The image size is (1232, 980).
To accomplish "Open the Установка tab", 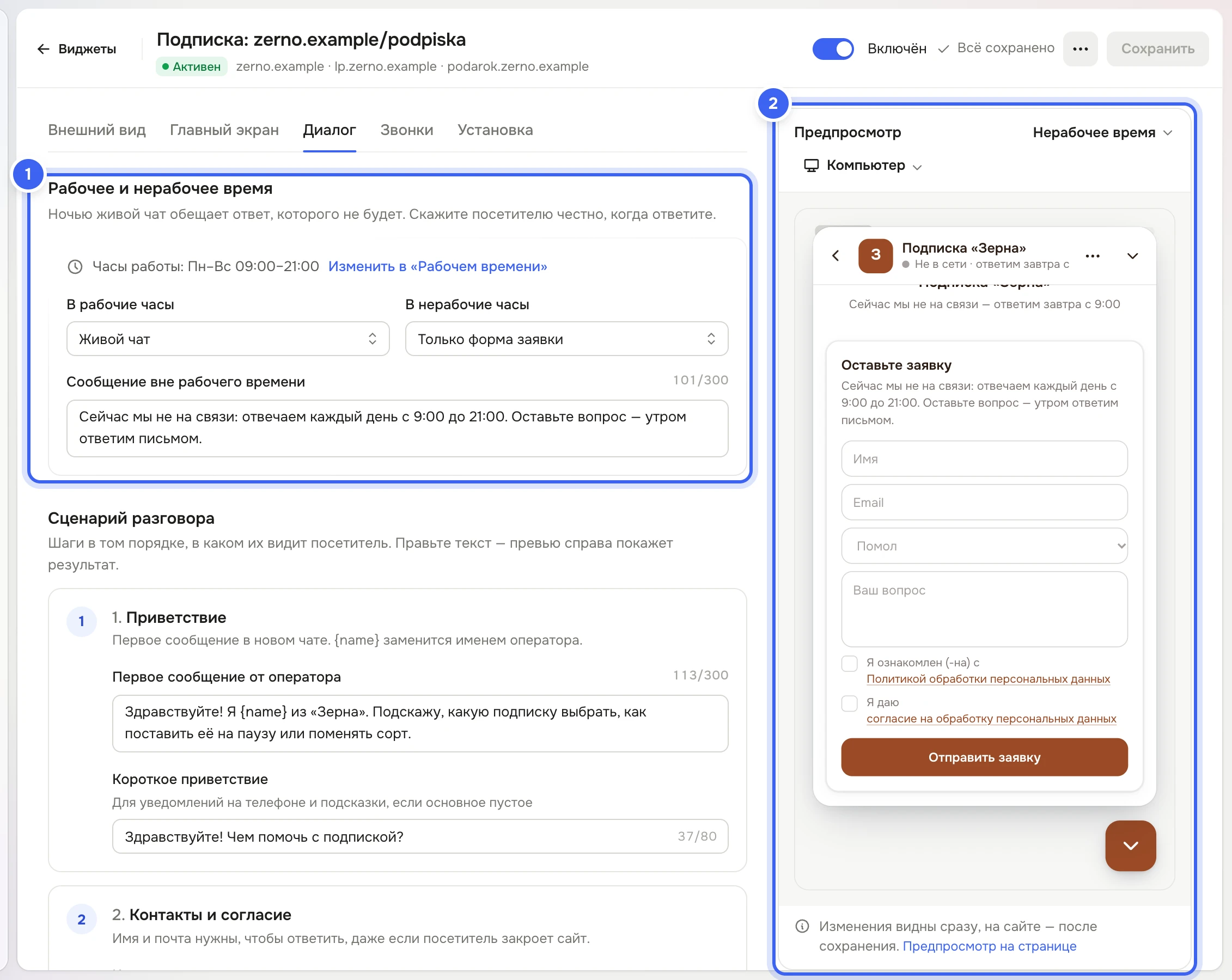I will click(495, 130).
